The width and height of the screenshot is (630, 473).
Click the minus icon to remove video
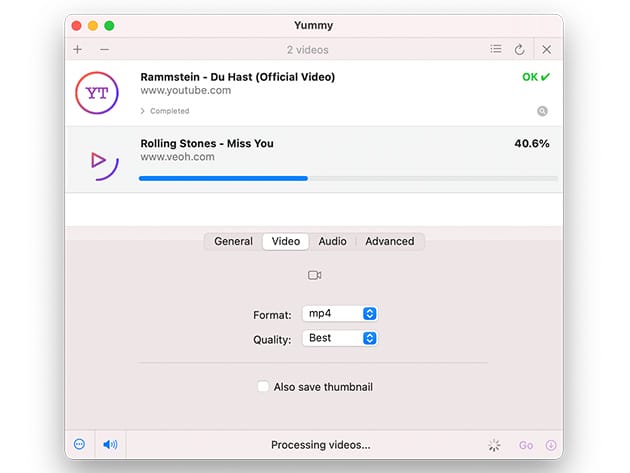pyautogui.click(x=105, y=49)
